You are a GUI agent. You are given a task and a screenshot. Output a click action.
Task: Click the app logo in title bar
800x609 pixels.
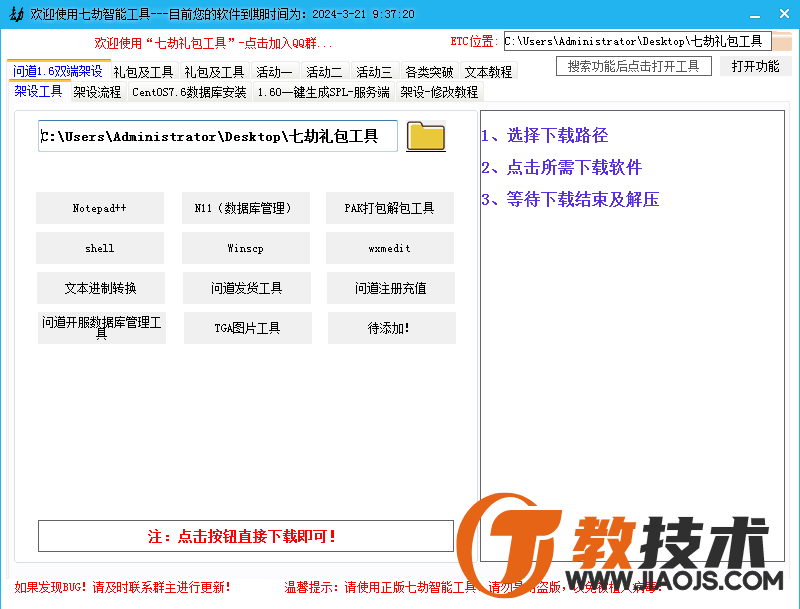(16, 14)
